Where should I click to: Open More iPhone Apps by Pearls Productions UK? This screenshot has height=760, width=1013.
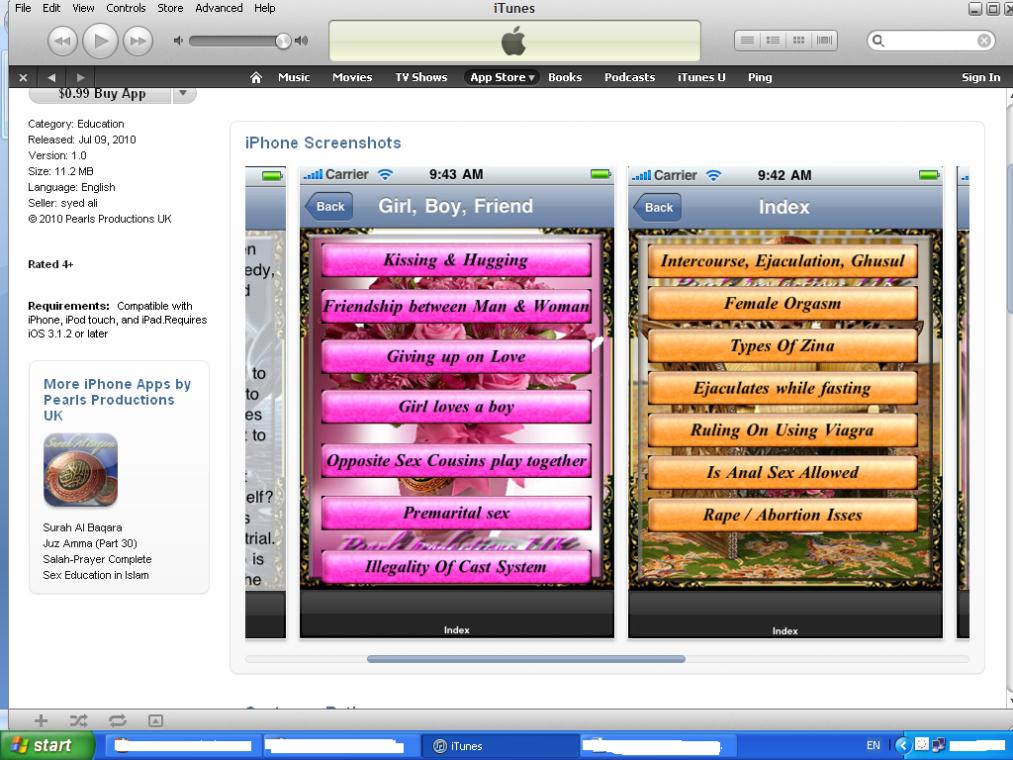pyautogui.click(x=117, y=399)
